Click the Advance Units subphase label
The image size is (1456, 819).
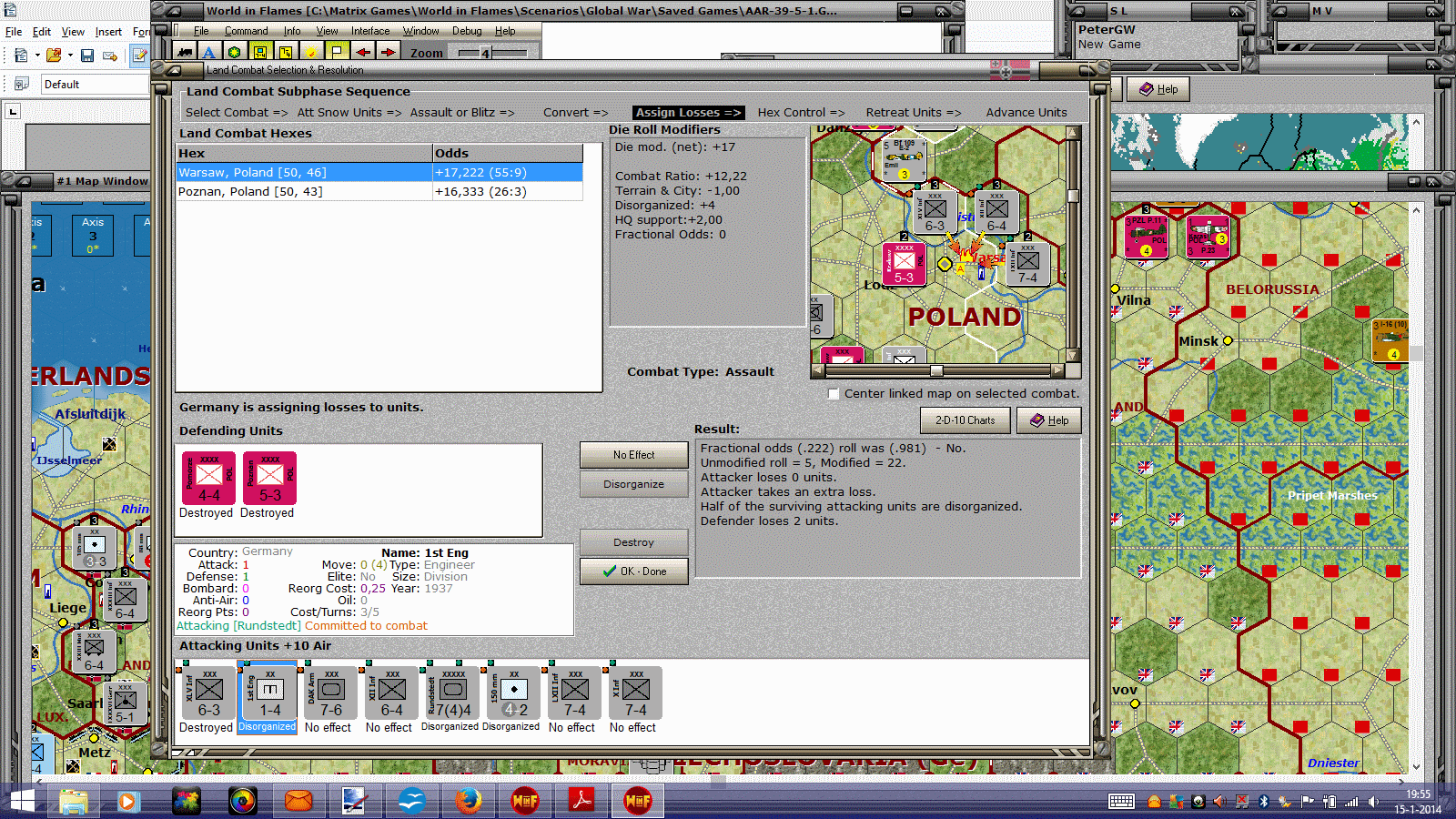pos(1026,113)
